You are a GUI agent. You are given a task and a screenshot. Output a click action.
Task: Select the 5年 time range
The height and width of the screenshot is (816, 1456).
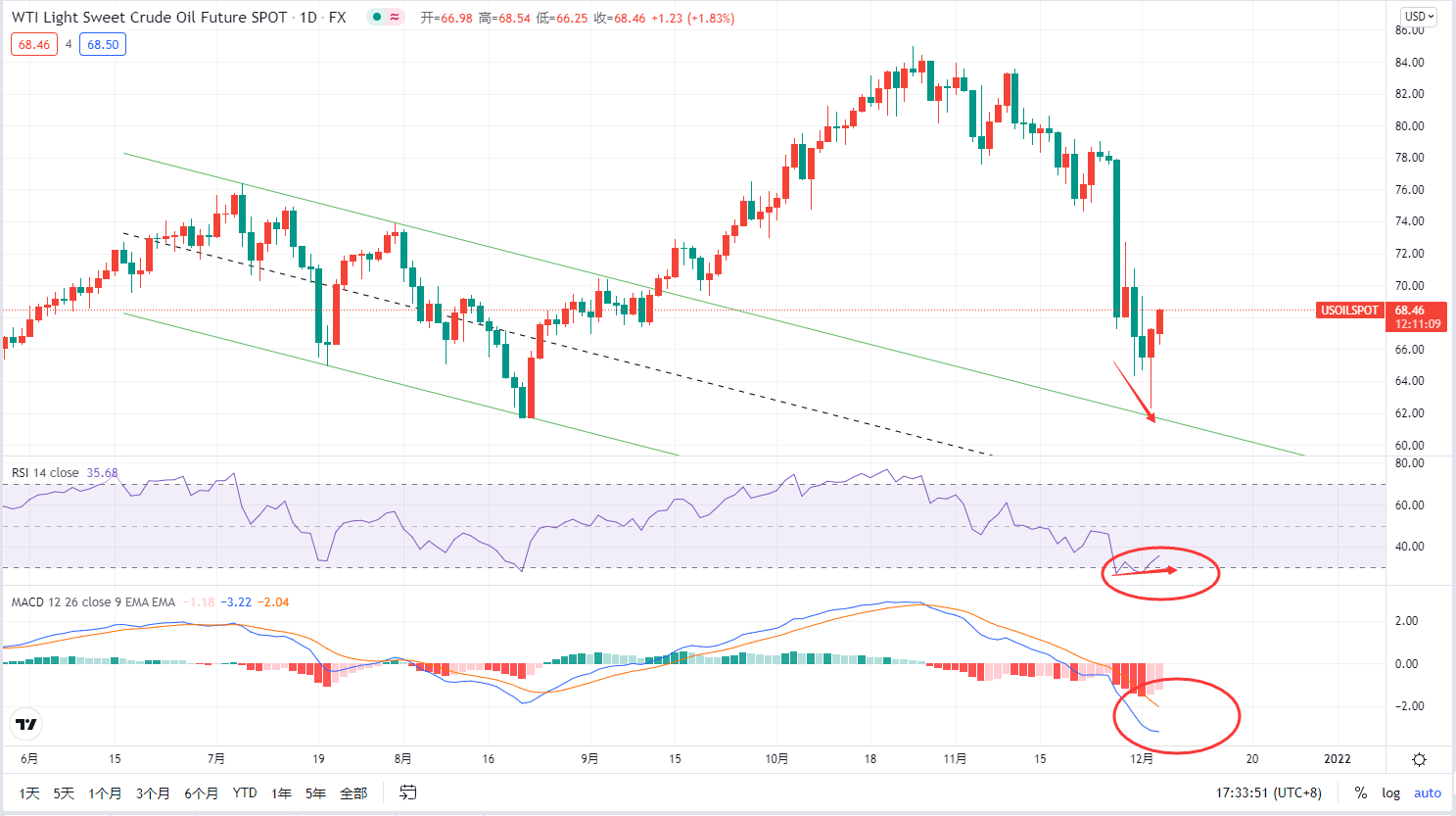[315, 792]
